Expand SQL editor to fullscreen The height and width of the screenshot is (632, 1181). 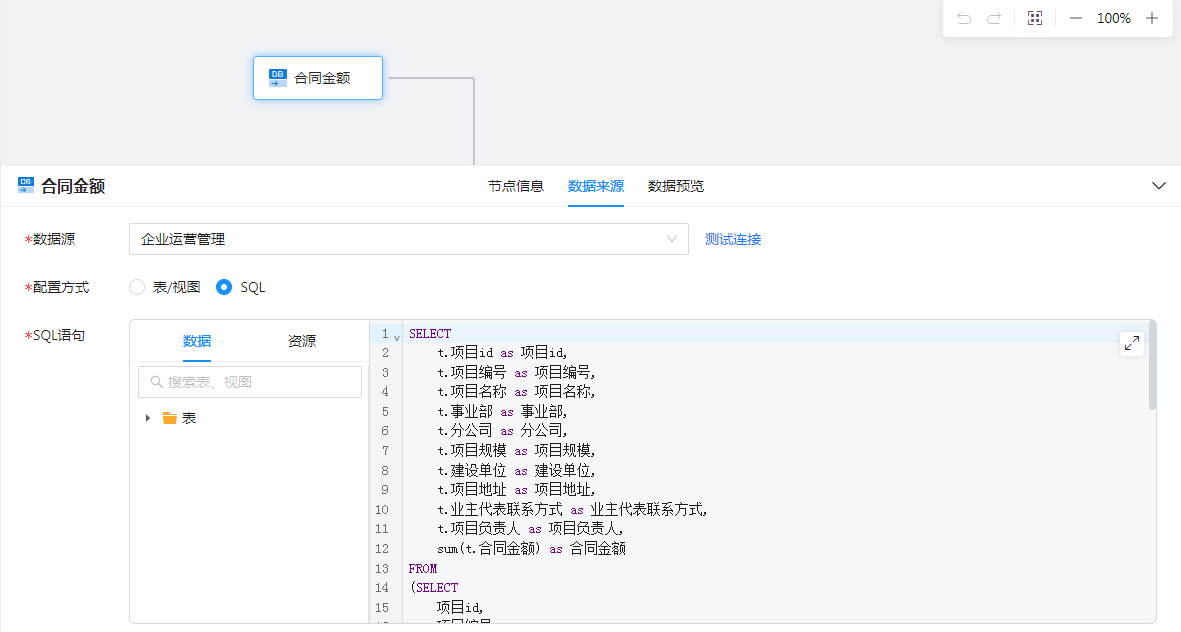[1132, 343]
